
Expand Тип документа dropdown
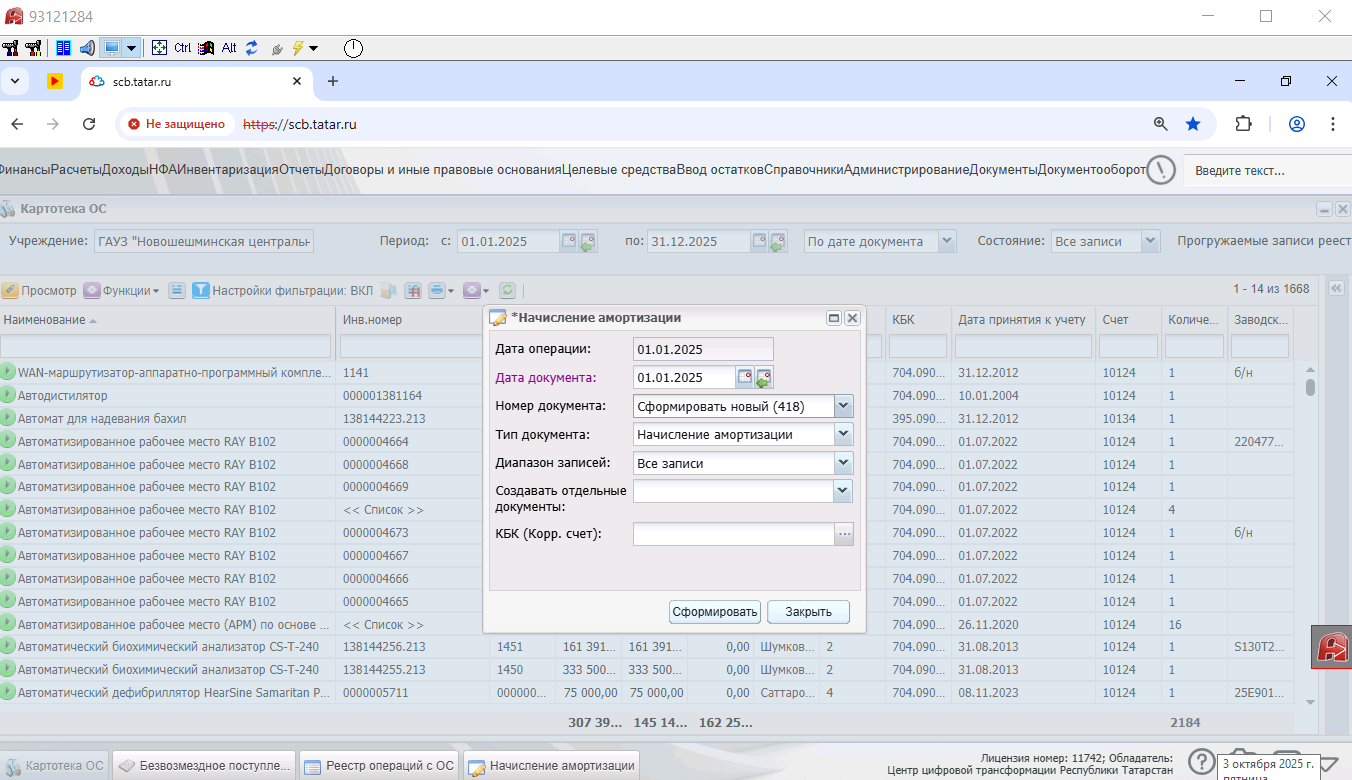point(843,434)
